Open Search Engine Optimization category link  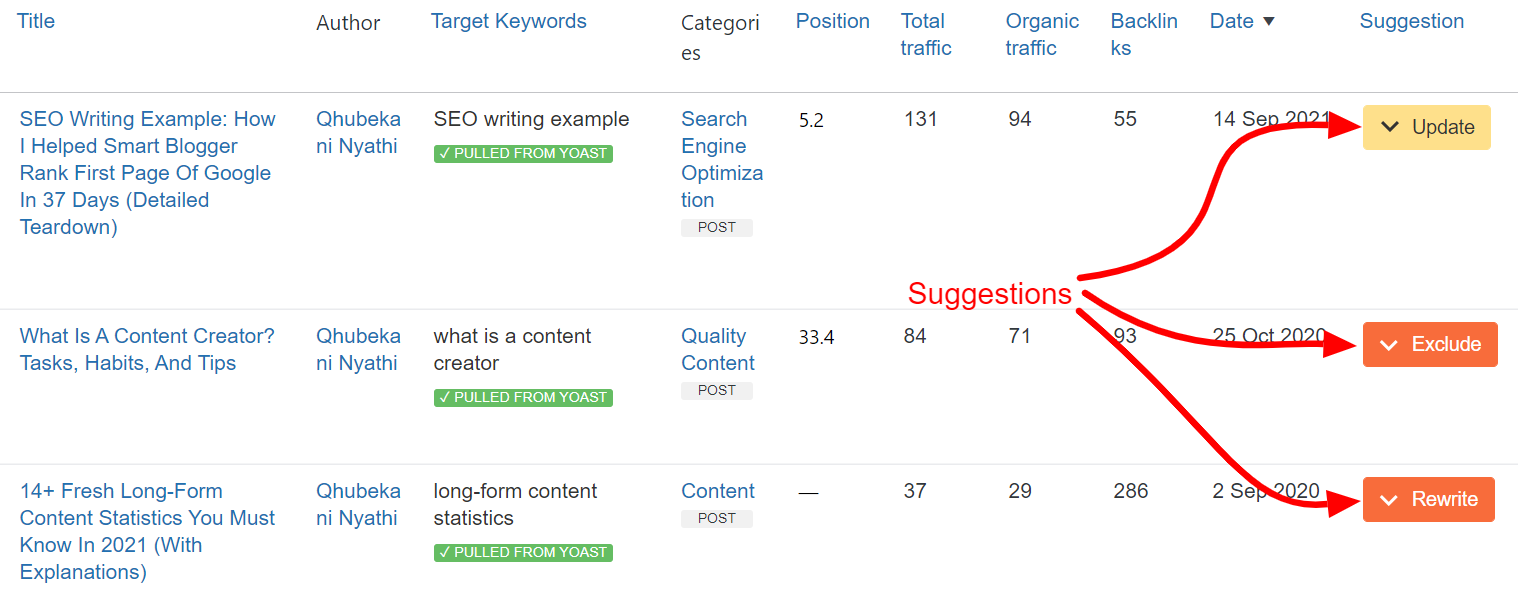coord(722,159)
